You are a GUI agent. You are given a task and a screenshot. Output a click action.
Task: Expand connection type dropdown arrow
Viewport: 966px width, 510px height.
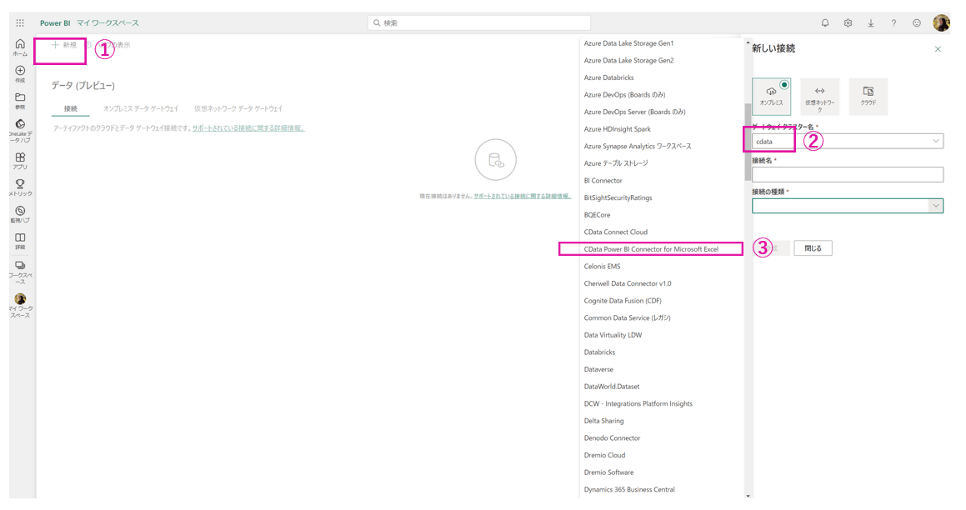[x=936, y=206]
